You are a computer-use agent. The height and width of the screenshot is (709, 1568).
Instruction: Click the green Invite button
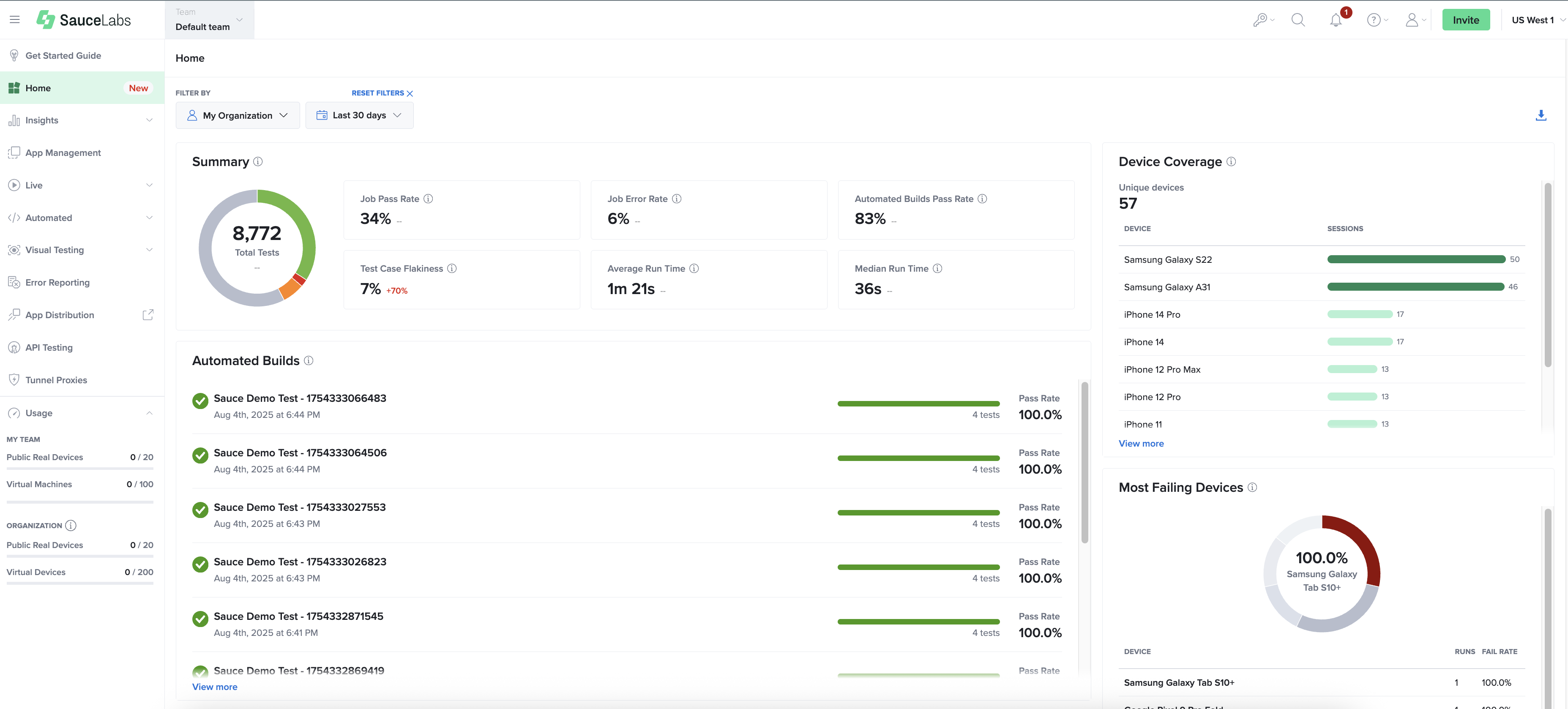pos(1465,20)
